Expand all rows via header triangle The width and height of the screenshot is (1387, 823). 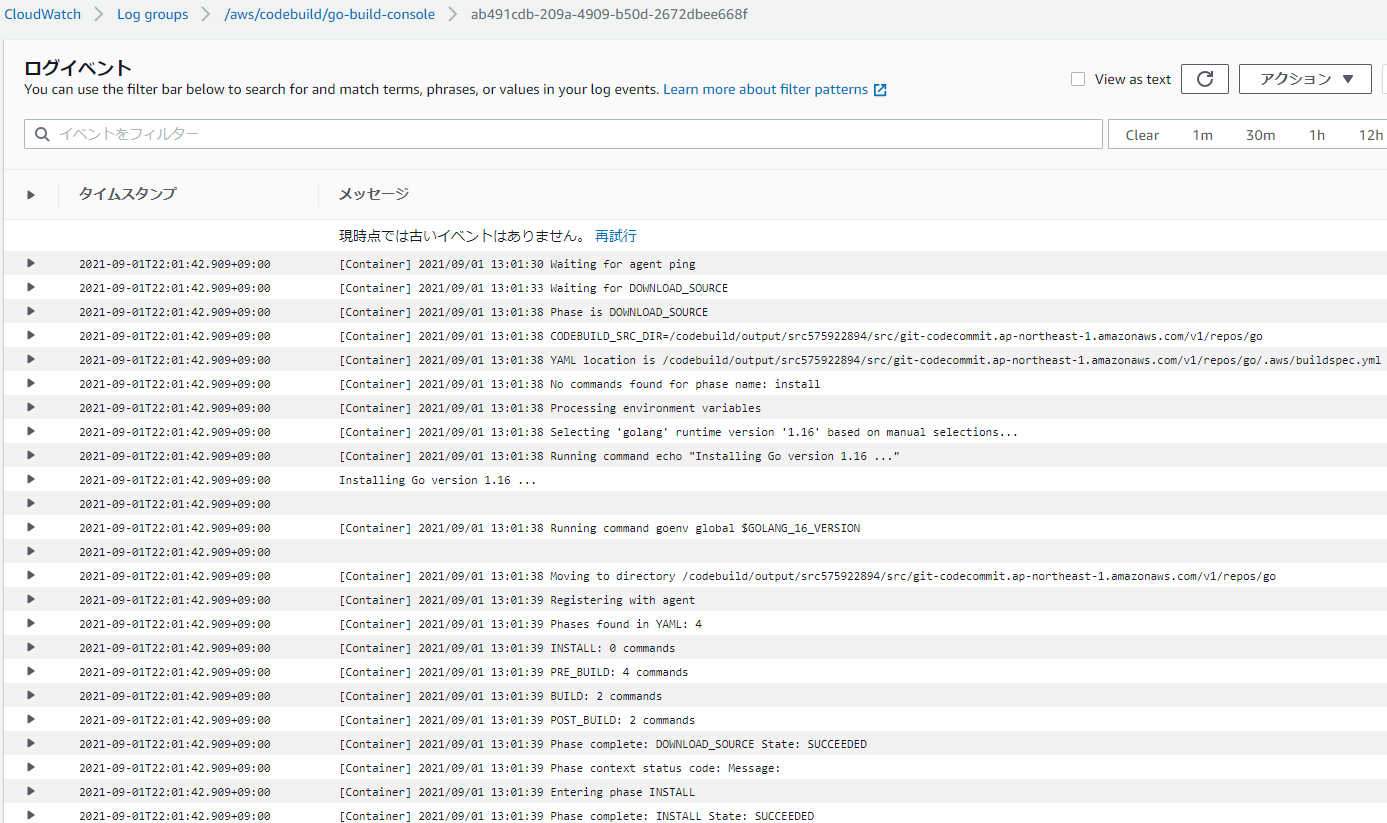[31, 195]
